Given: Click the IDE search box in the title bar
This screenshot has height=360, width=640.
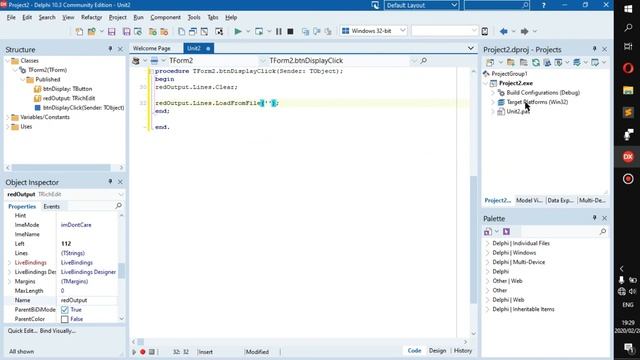Looking at the screenshot, I should pyautogui.click(x=497, y=5).
